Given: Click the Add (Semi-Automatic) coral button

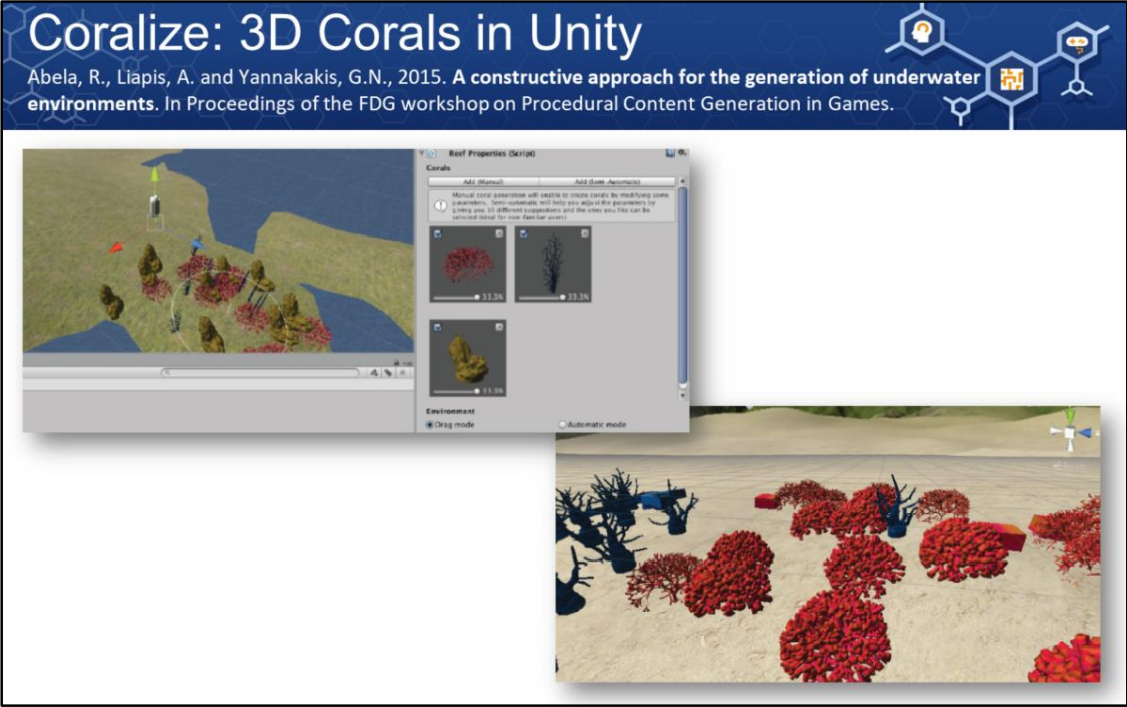Looking at the screenshot, I should [607, 182].
